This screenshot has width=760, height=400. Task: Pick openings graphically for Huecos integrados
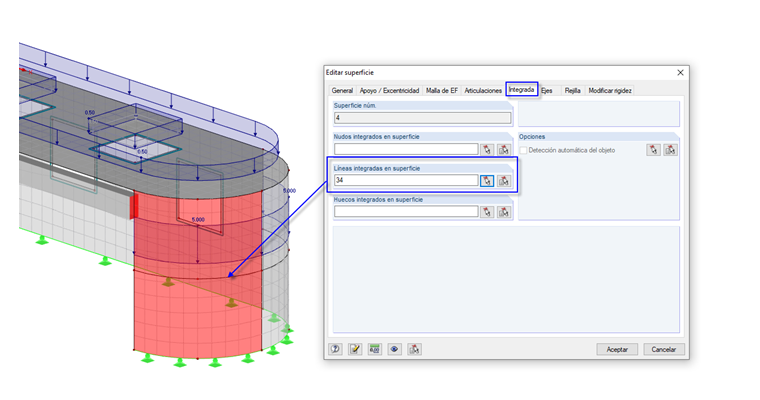coord(487,212)
